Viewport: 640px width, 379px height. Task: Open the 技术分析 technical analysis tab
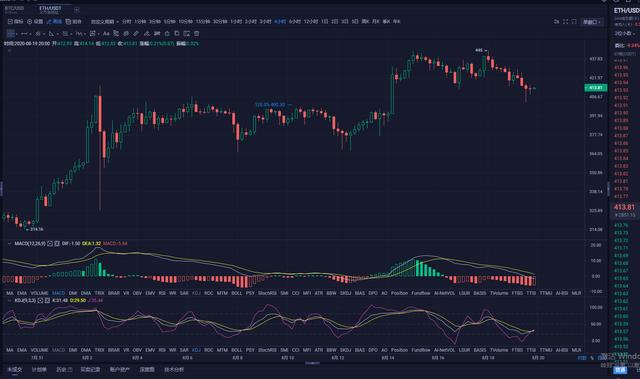[x=174, y=370]
